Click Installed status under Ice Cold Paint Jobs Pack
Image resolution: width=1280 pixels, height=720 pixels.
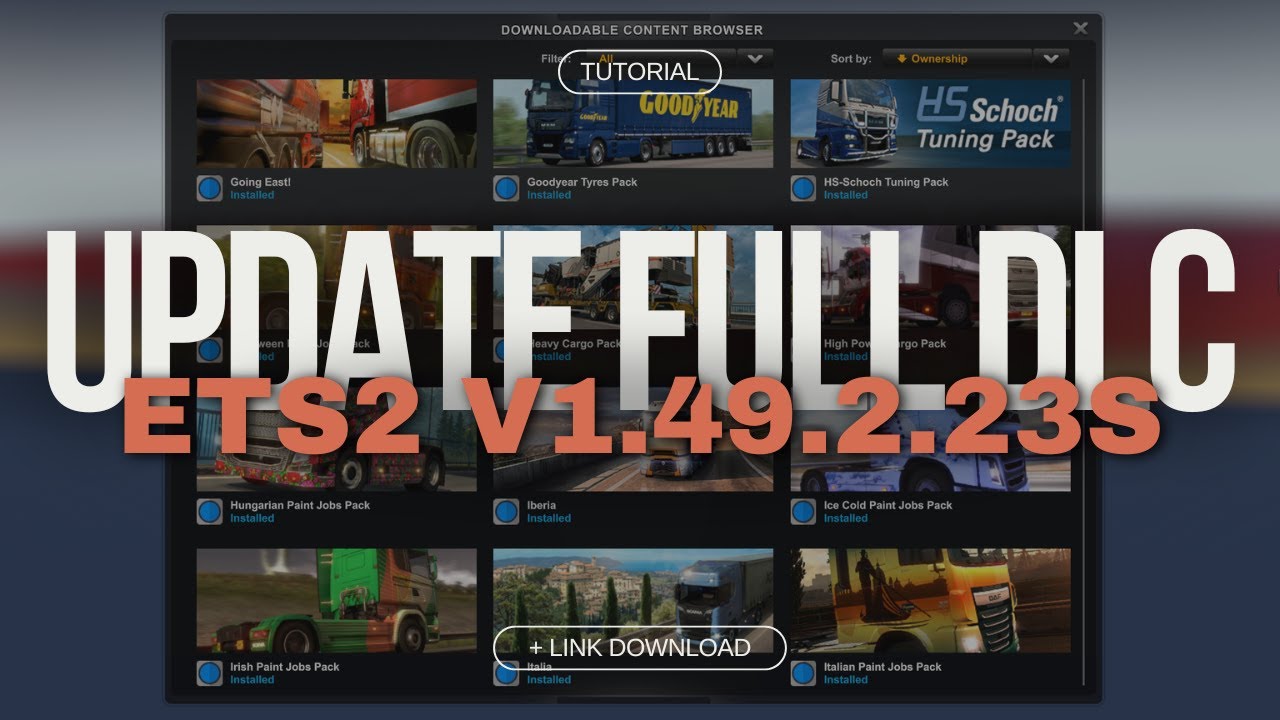pyautogui.click(x=846, y=518)
